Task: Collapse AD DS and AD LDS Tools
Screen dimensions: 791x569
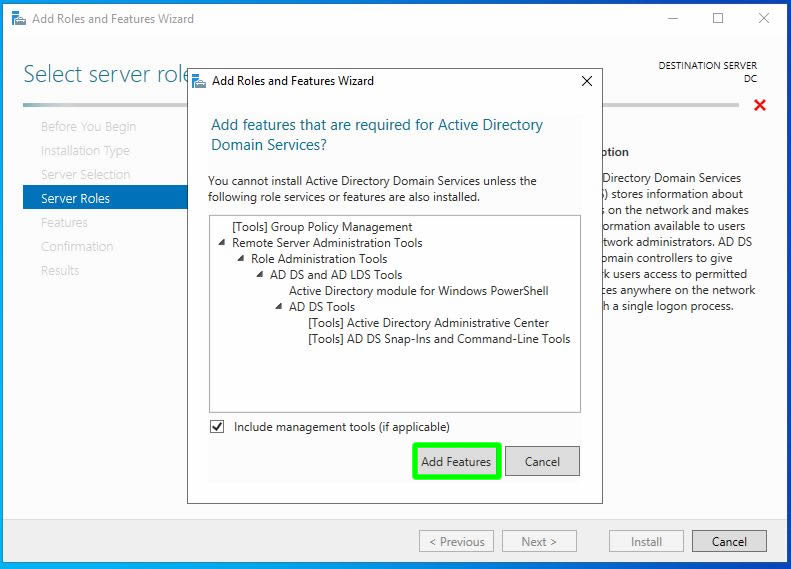Action: (259, 275)
